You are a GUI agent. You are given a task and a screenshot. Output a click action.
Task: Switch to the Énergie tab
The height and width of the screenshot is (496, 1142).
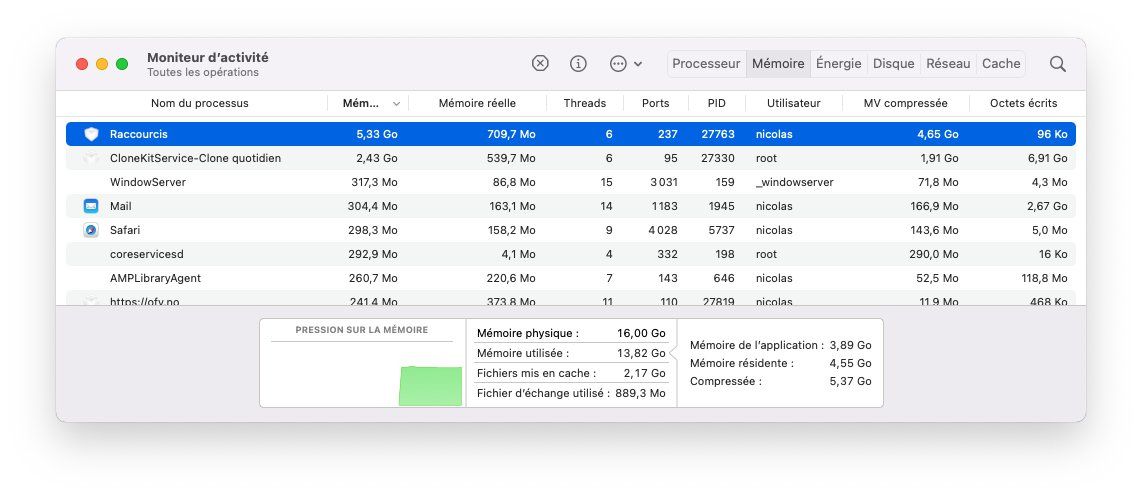pos(838,63)
